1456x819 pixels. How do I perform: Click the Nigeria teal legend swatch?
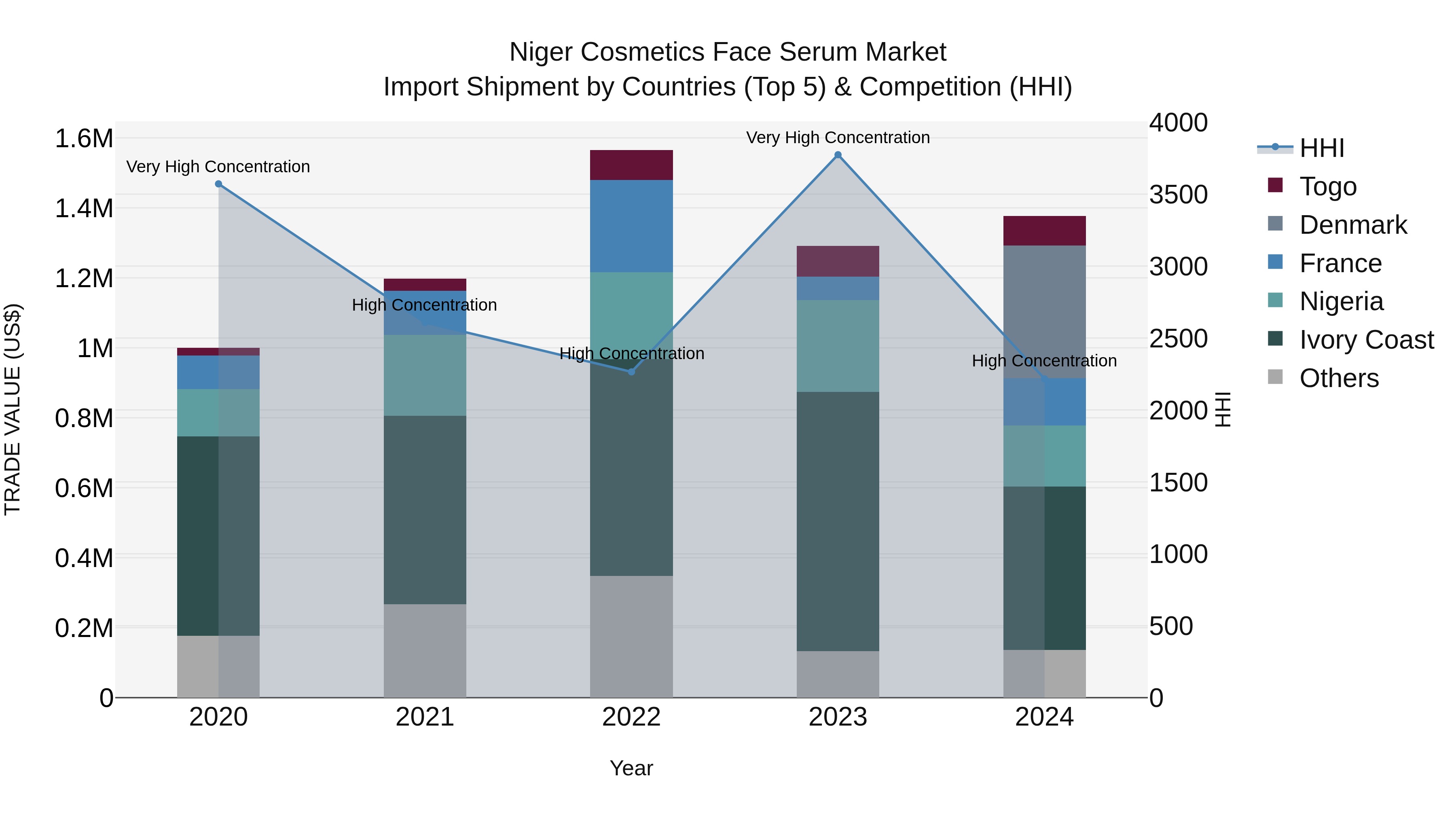pyautogui.click(x=1275, y=300)
